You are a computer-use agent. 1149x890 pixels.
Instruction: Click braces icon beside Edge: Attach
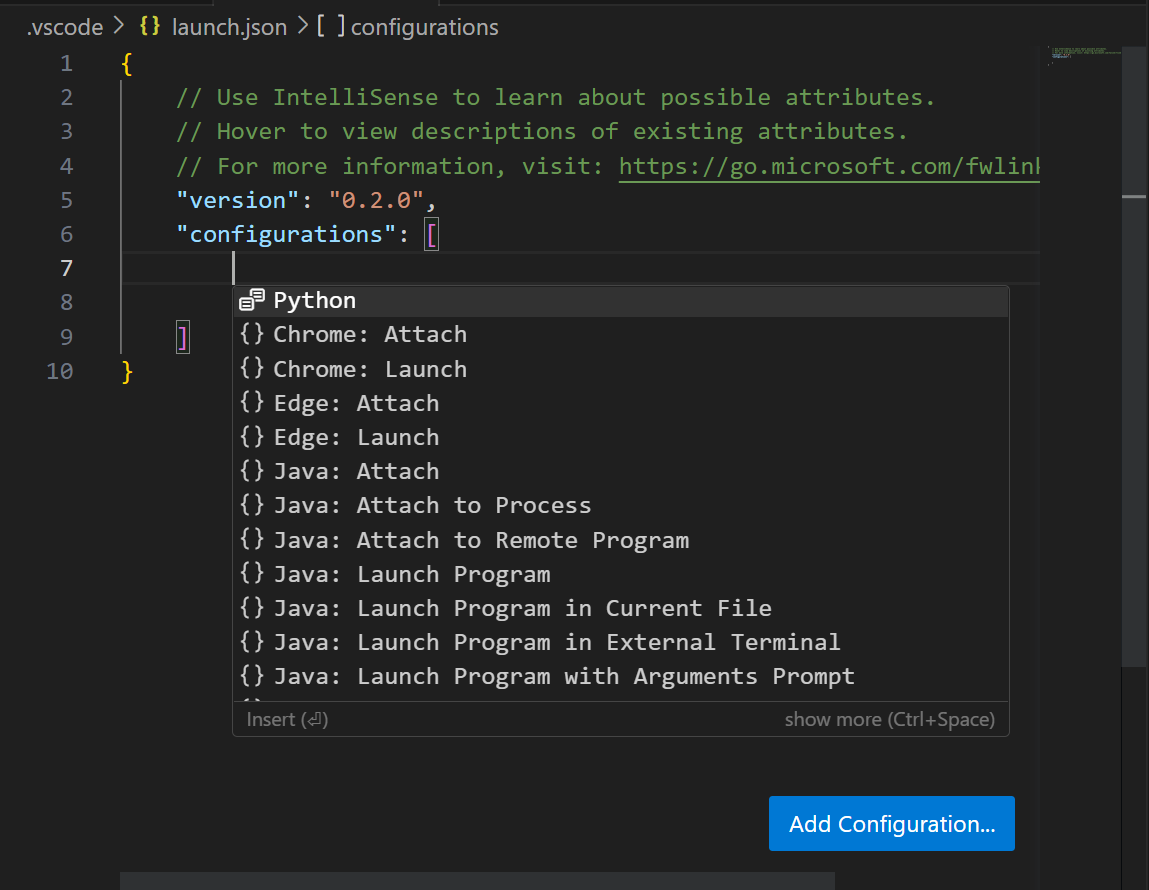click(252, 402)
